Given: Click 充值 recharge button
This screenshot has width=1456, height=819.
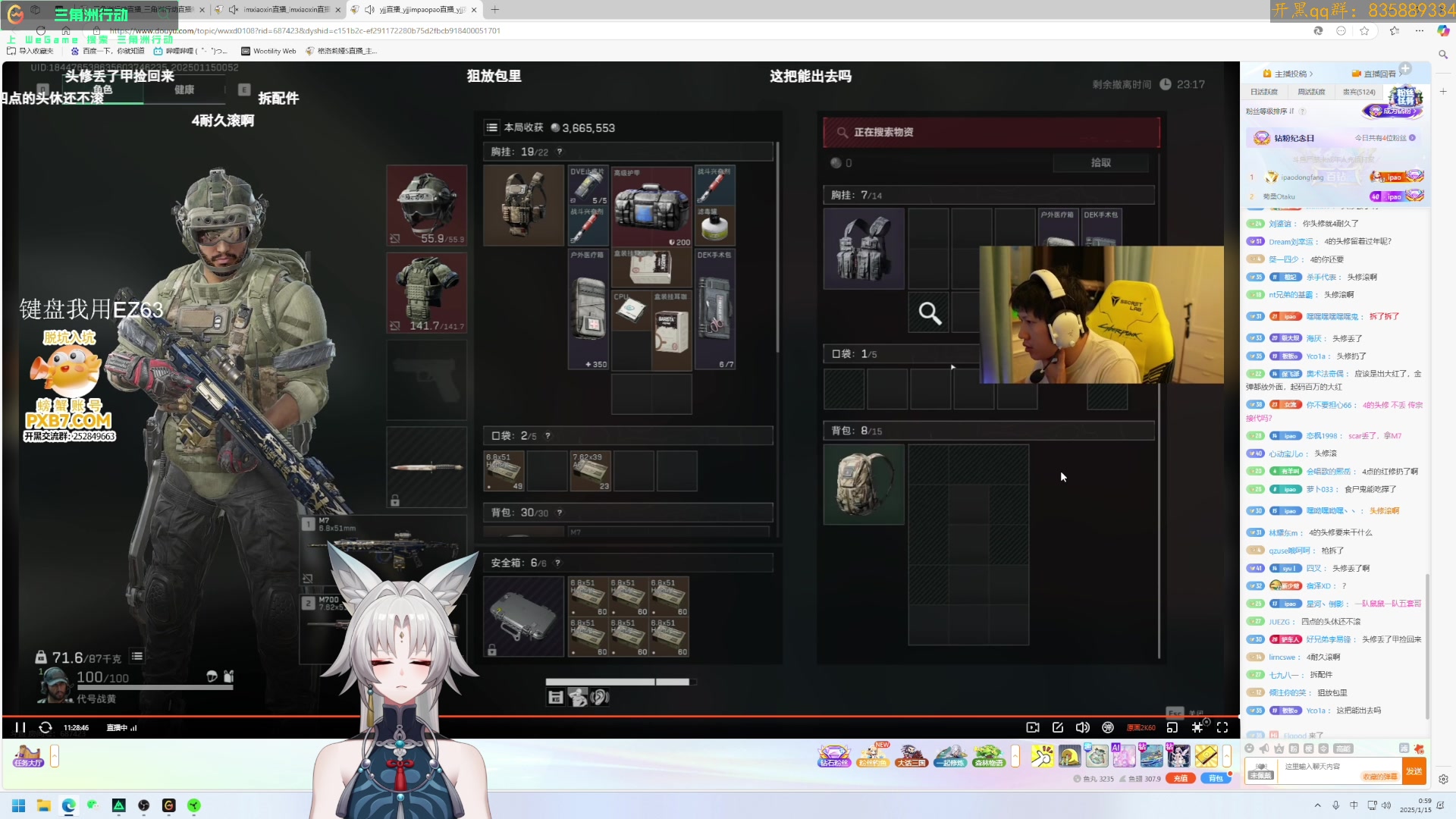Looking at the screenshot, I should pyautogui.click(x=1181, y=778).
